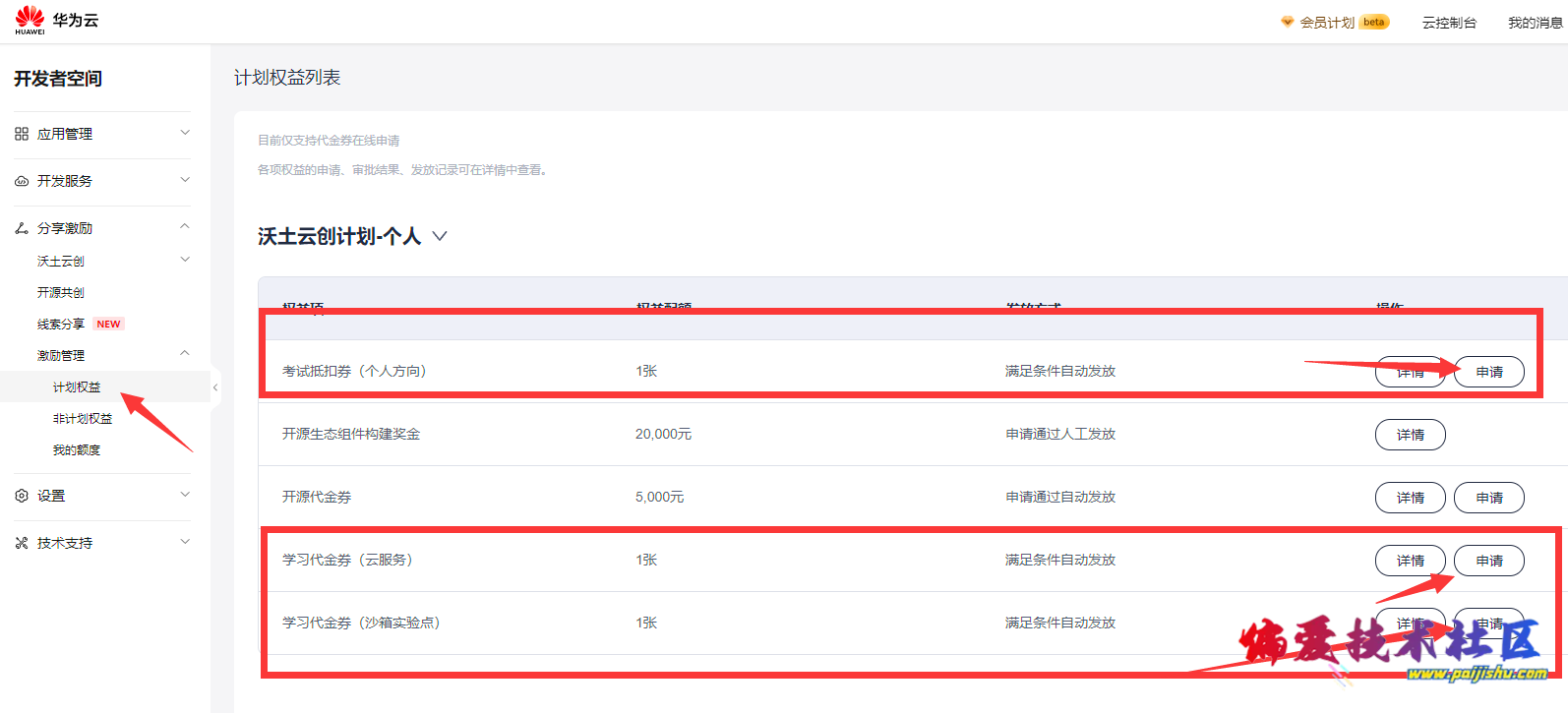Click the 会员计划 diamond icon
The image size is (1568, 713).
click(x=1287, y=22)
